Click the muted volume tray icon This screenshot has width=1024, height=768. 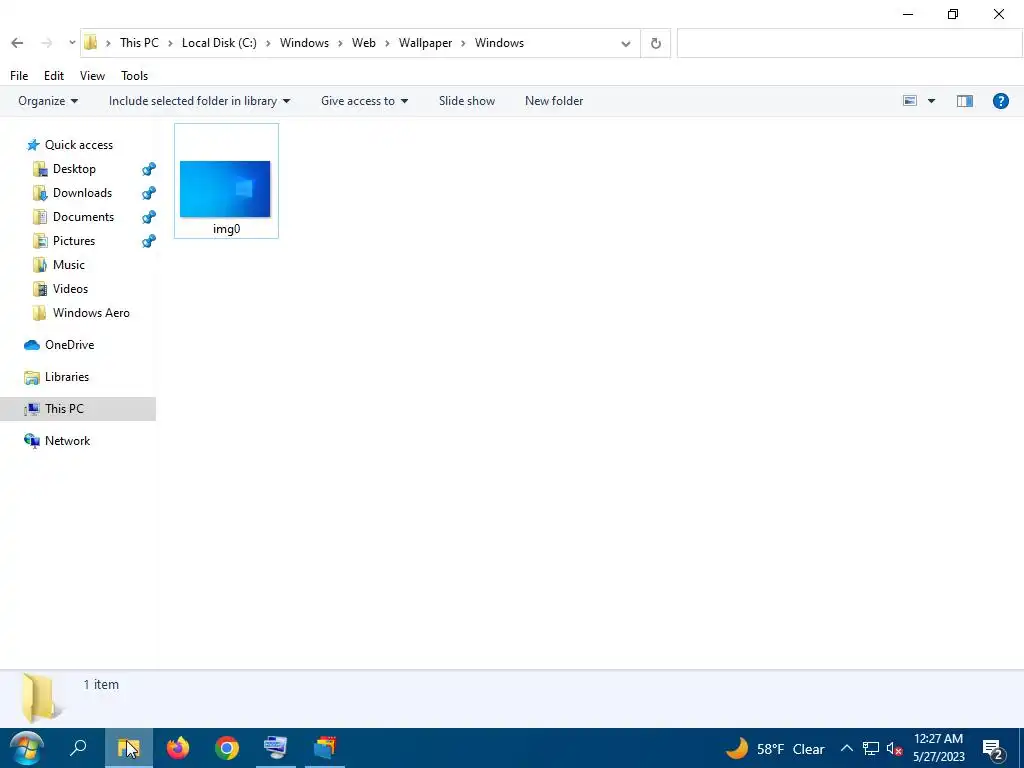coord(895,748)
